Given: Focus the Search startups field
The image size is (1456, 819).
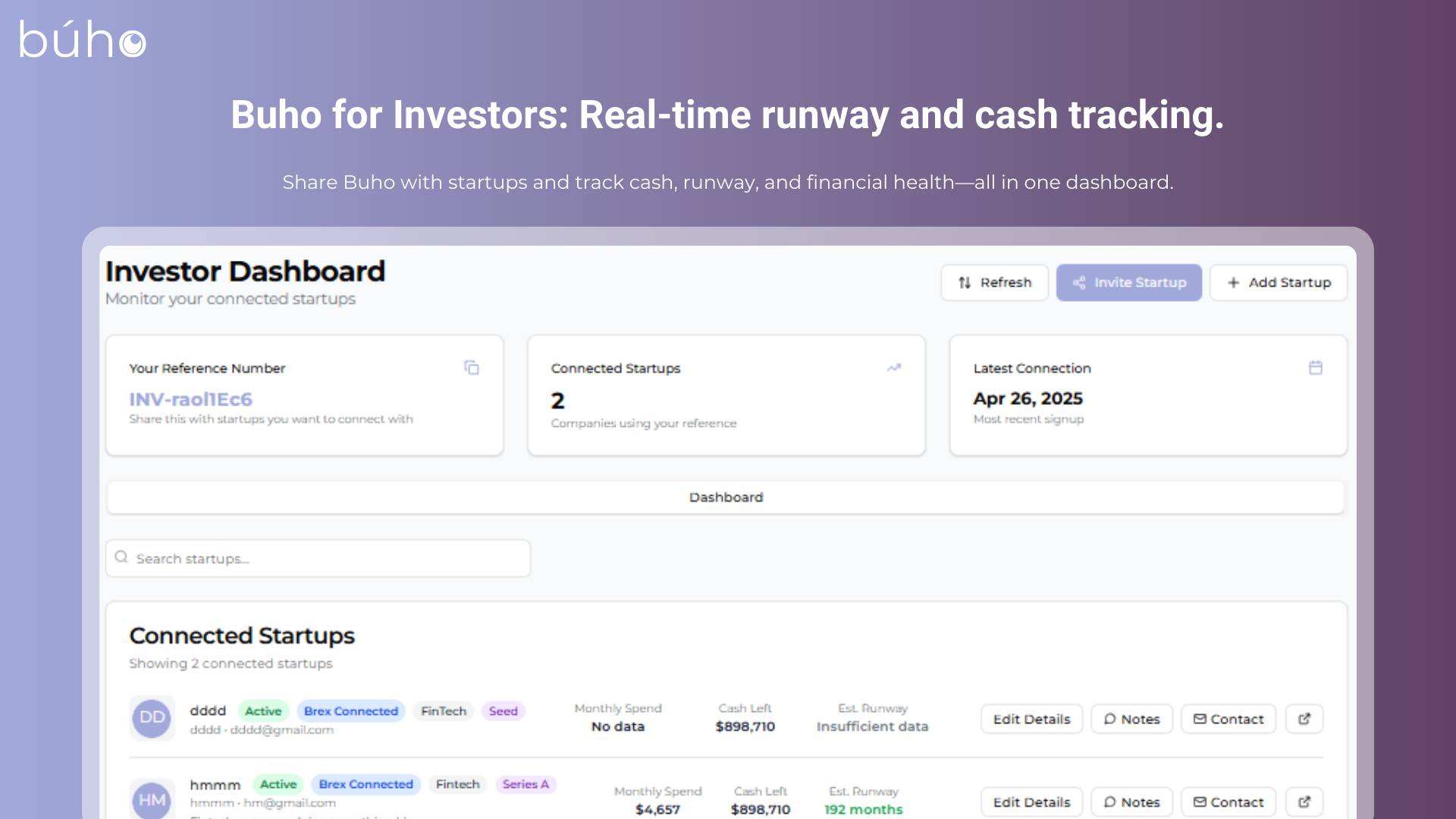Looking at the screenshot, I should pyautogui.click(x=318, y=558).
